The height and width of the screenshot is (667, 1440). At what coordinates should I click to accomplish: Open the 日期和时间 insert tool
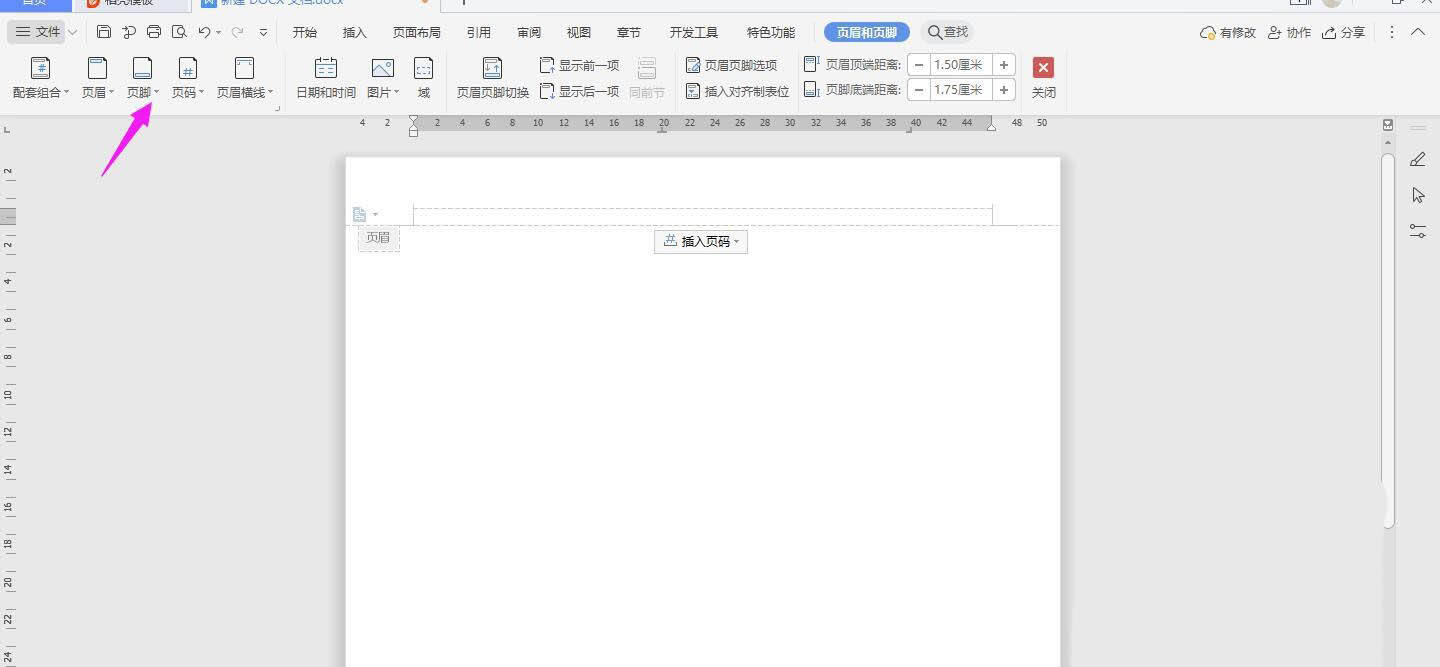tap(325, 77)
